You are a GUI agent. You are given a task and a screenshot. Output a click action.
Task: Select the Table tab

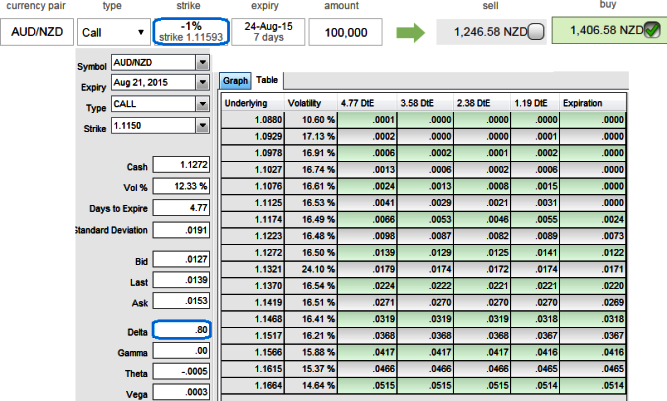[267, 80]
